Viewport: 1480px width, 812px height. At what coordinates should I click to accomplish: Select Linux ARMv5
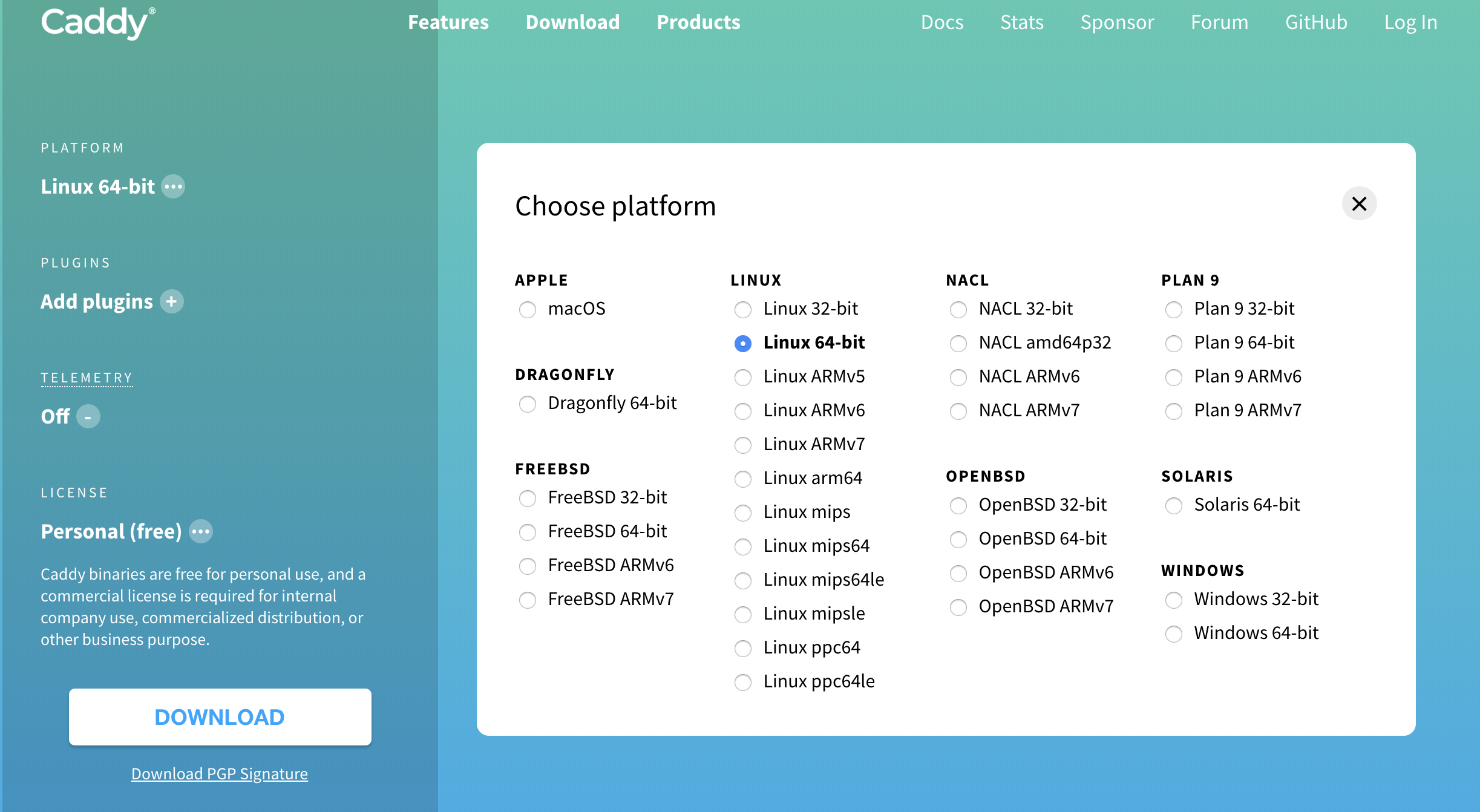743,377
